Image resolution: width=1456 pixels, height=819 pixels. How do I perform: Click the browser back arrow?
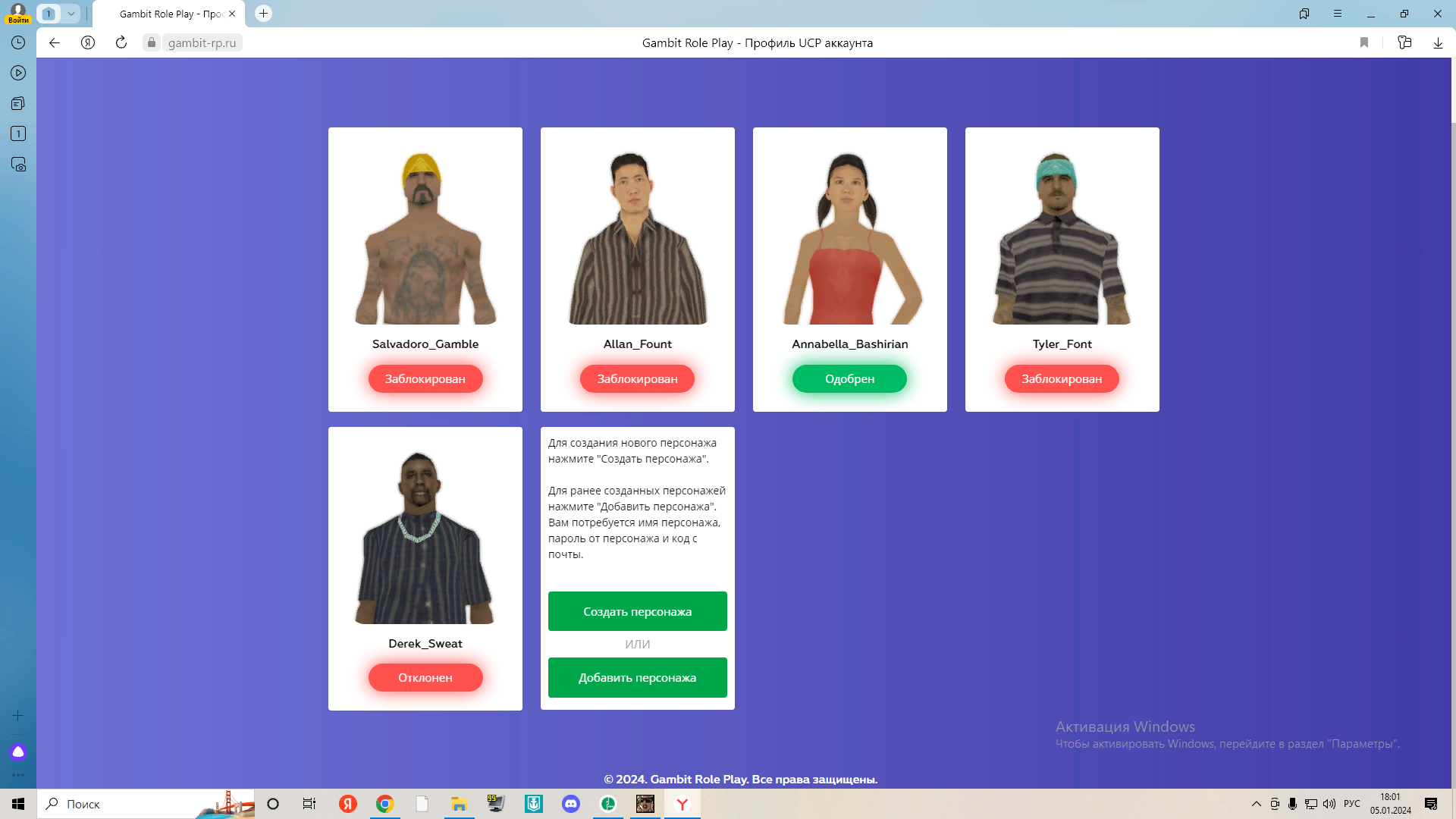[x=55, y=43]
